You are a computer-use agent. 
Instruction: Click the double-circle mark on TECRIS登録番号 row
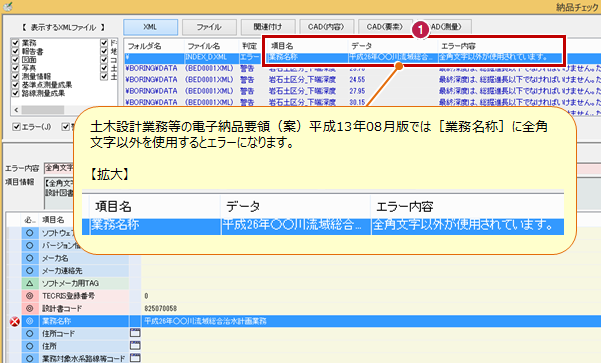pos(30,296)
